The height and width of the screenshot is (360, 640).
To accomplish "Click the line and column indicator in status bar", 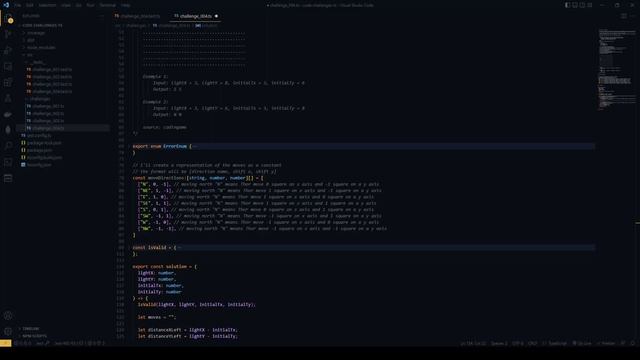I will 473,343.
